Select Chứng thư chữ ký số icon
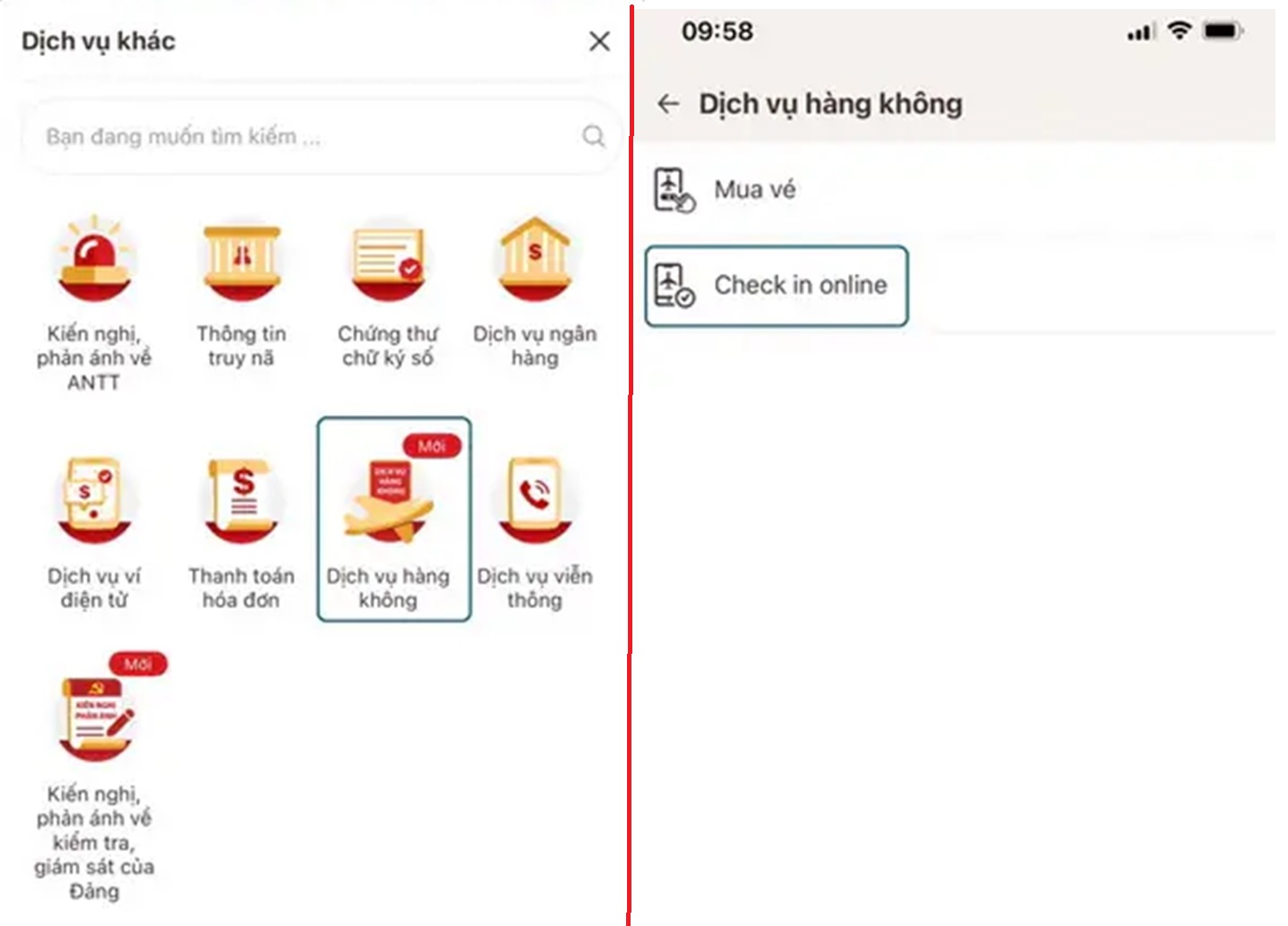This screenshot has width=1288, height=926. 388,259
